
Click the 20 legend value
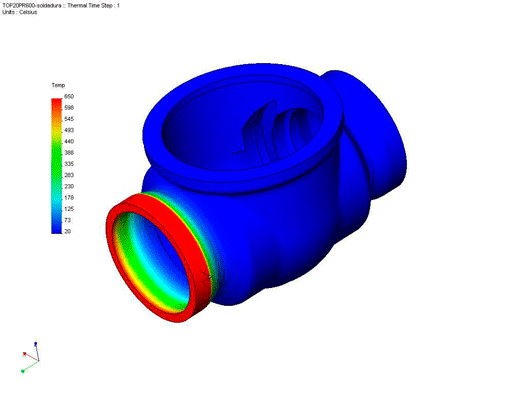point(68,231)
